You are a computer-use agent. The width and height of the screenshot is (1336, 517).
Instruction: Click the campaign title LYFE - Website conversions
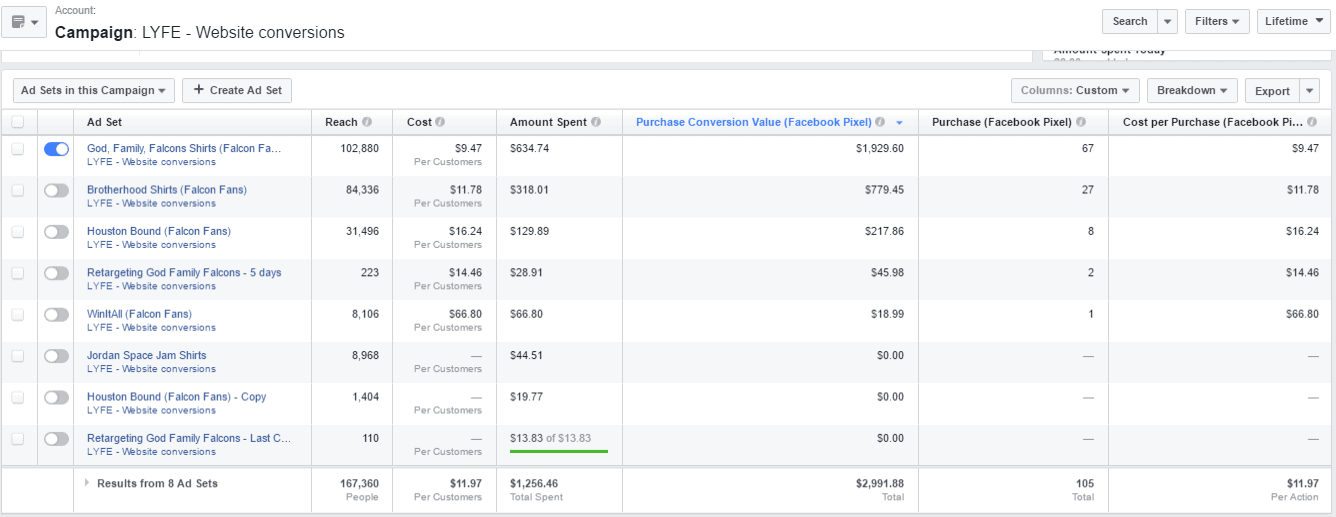[x=241, y=32]
